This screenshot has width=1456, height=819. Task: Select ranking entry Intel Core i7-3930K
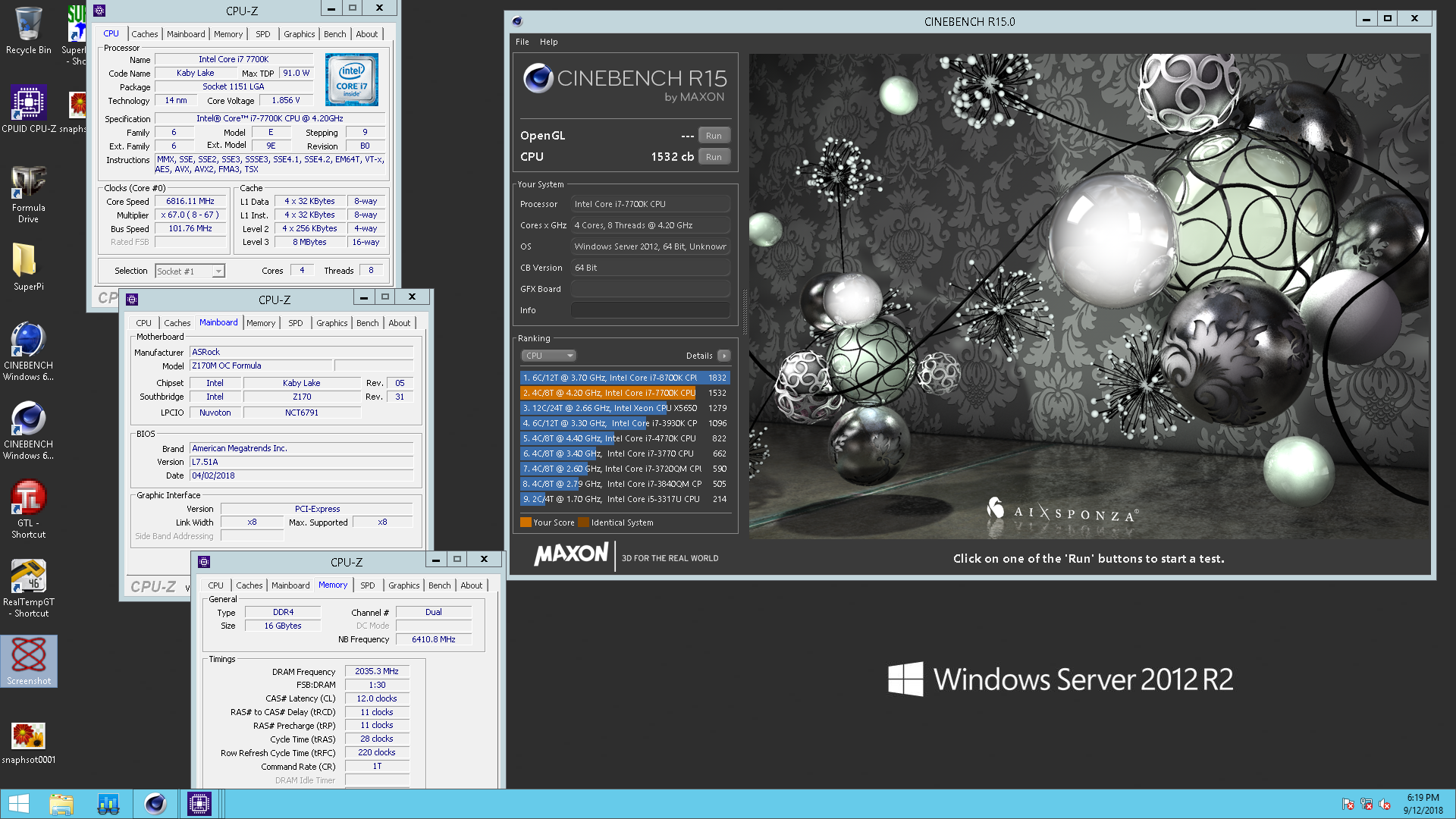point(624,423)
